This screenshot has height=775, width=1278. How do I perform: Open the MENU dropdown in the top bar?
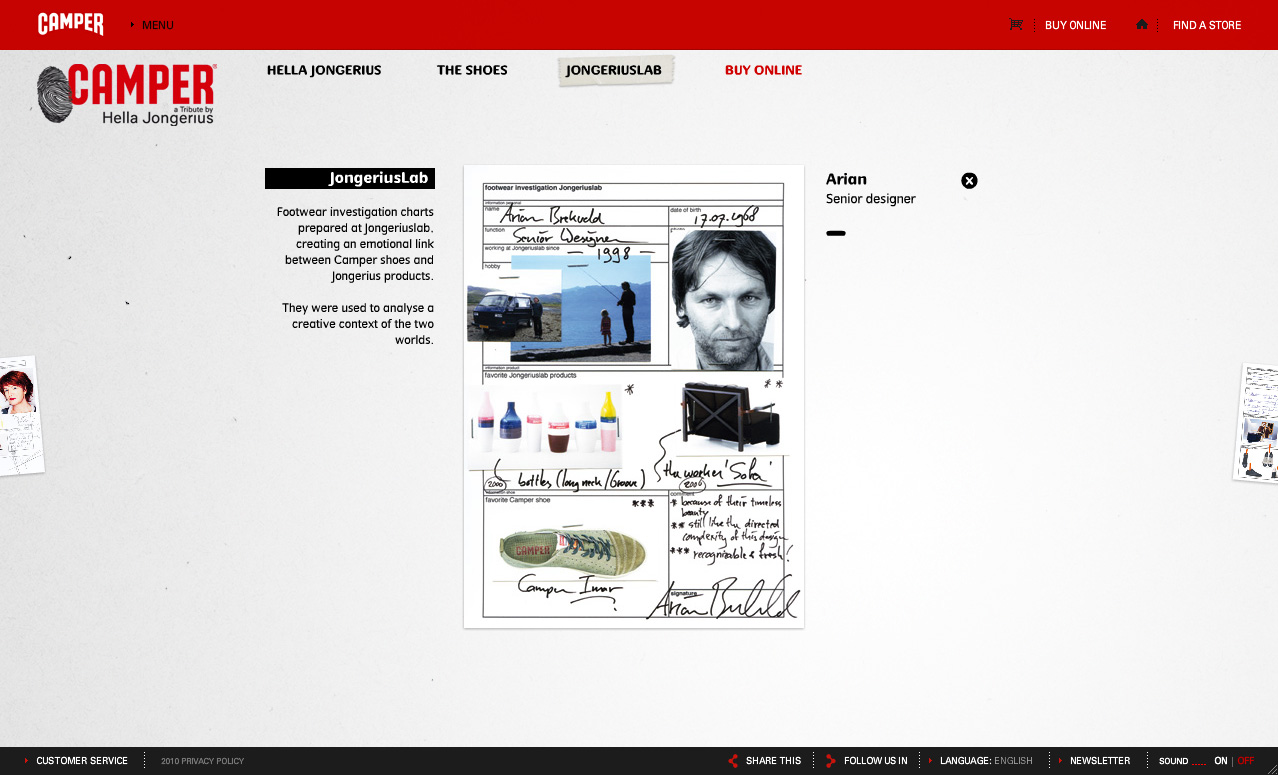click(x=157, y=25)
